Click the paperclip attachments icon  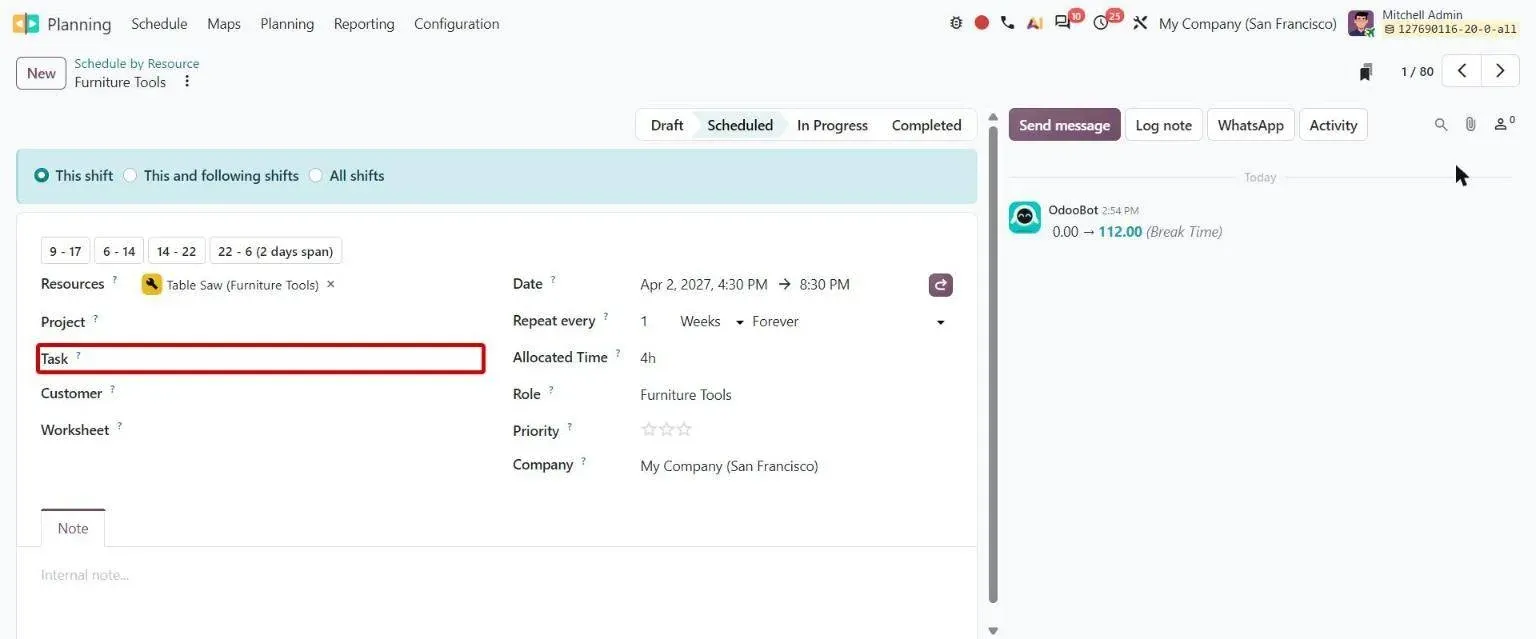click(1470, 125)
